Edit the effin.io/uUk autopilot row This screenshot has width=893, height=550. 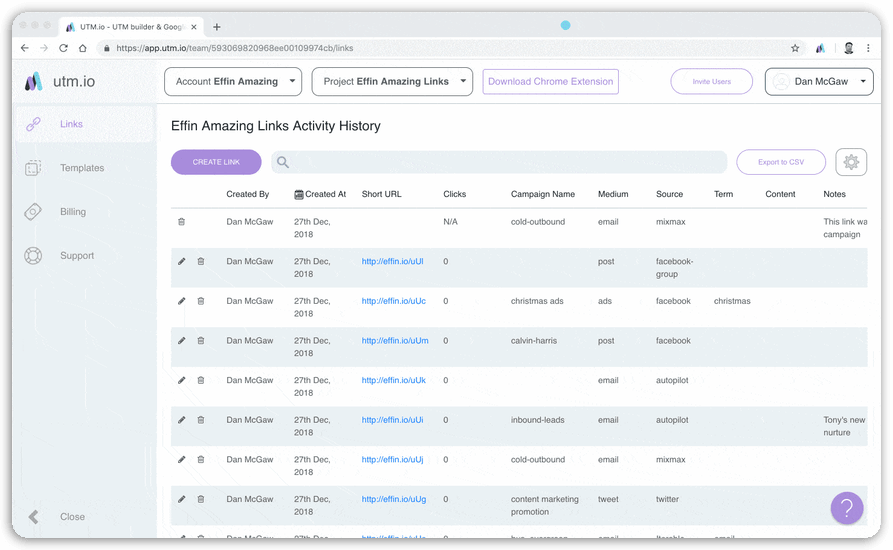(181, 380)
